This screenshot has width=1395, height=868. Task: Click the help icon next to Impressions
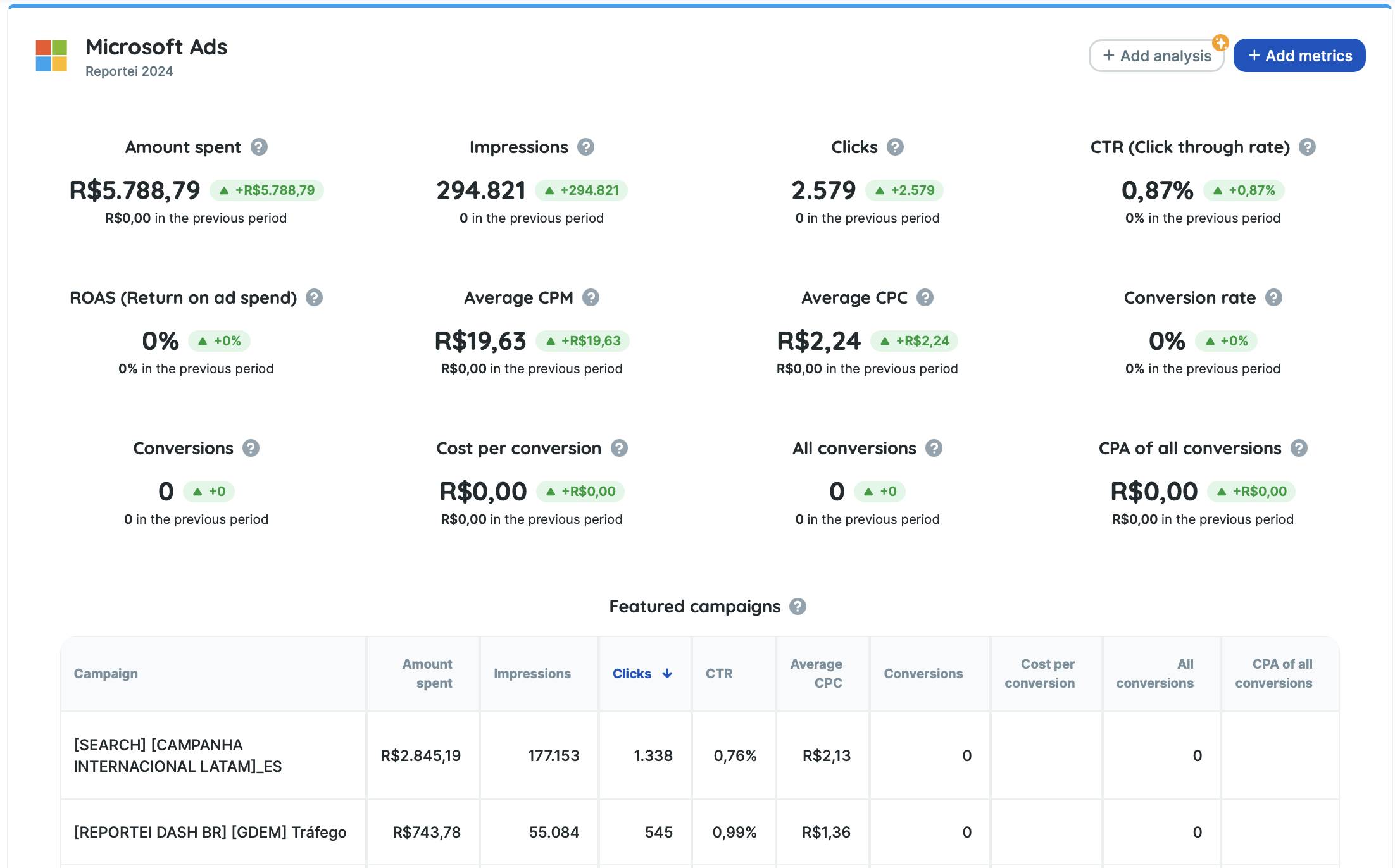tap(586, 147)
